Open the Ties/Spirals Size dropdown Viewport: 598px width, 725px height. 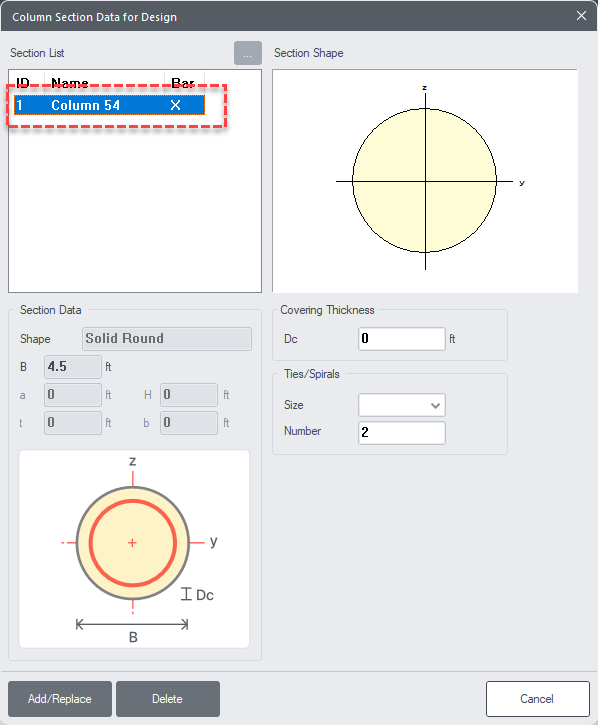click(x=401, y=406)
